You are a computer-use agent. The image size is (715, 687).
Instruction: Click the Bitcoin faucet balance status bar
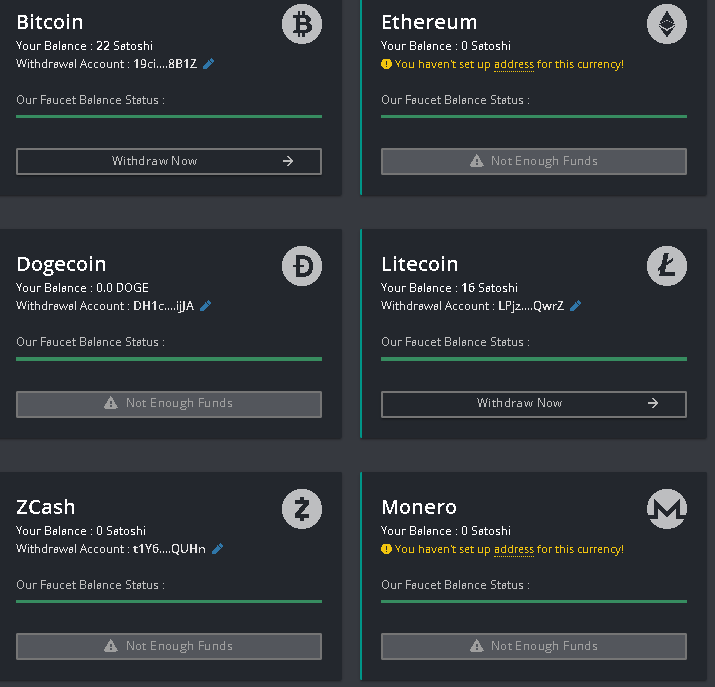pos(169,117)
